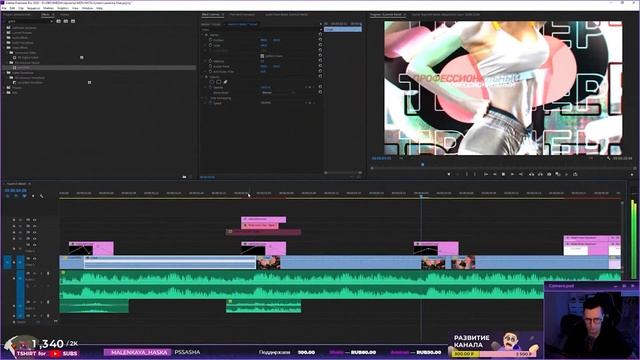This screenshot has height=360, width=640.
Task: Toggle the Scale animation stopwatch
Action: pos(210,45)
